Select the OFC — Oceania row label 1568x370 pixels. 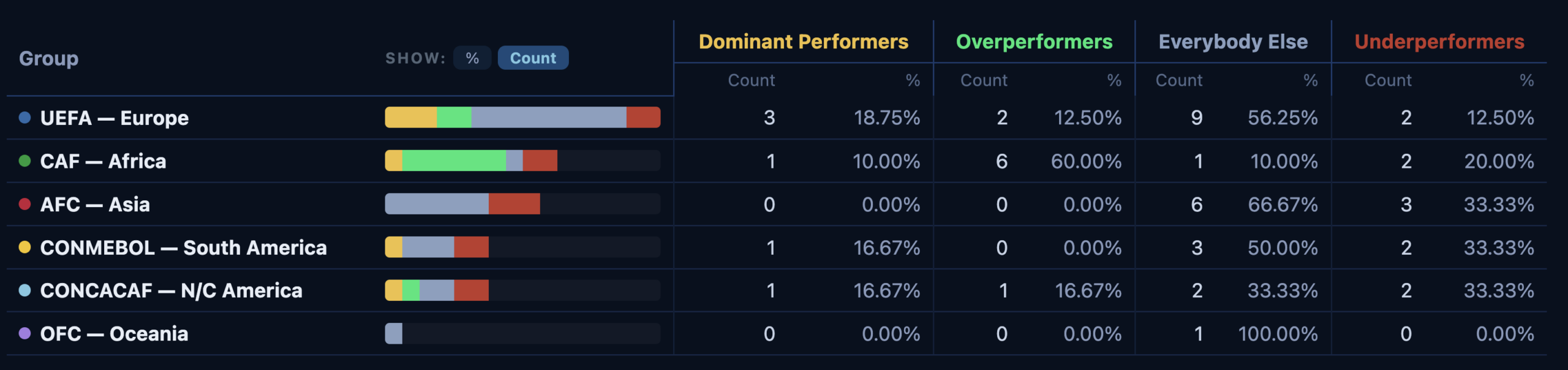(x=114, y=334)
